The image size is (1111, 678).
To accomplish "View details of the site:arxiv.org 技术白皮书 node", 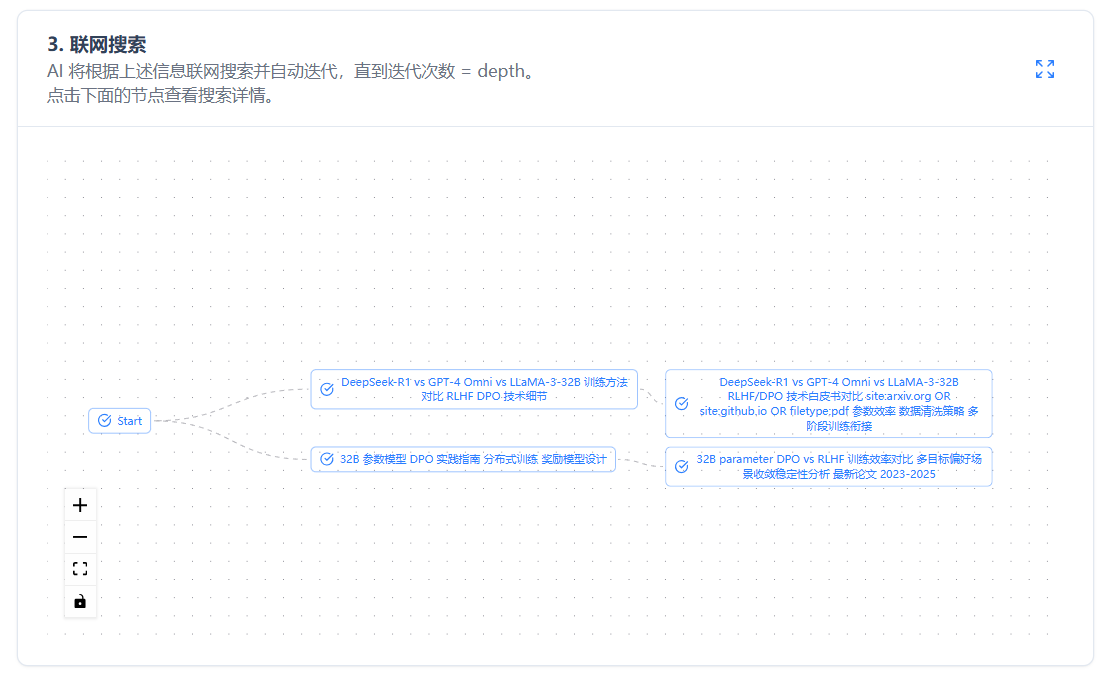I will click(x=838, y=403).
